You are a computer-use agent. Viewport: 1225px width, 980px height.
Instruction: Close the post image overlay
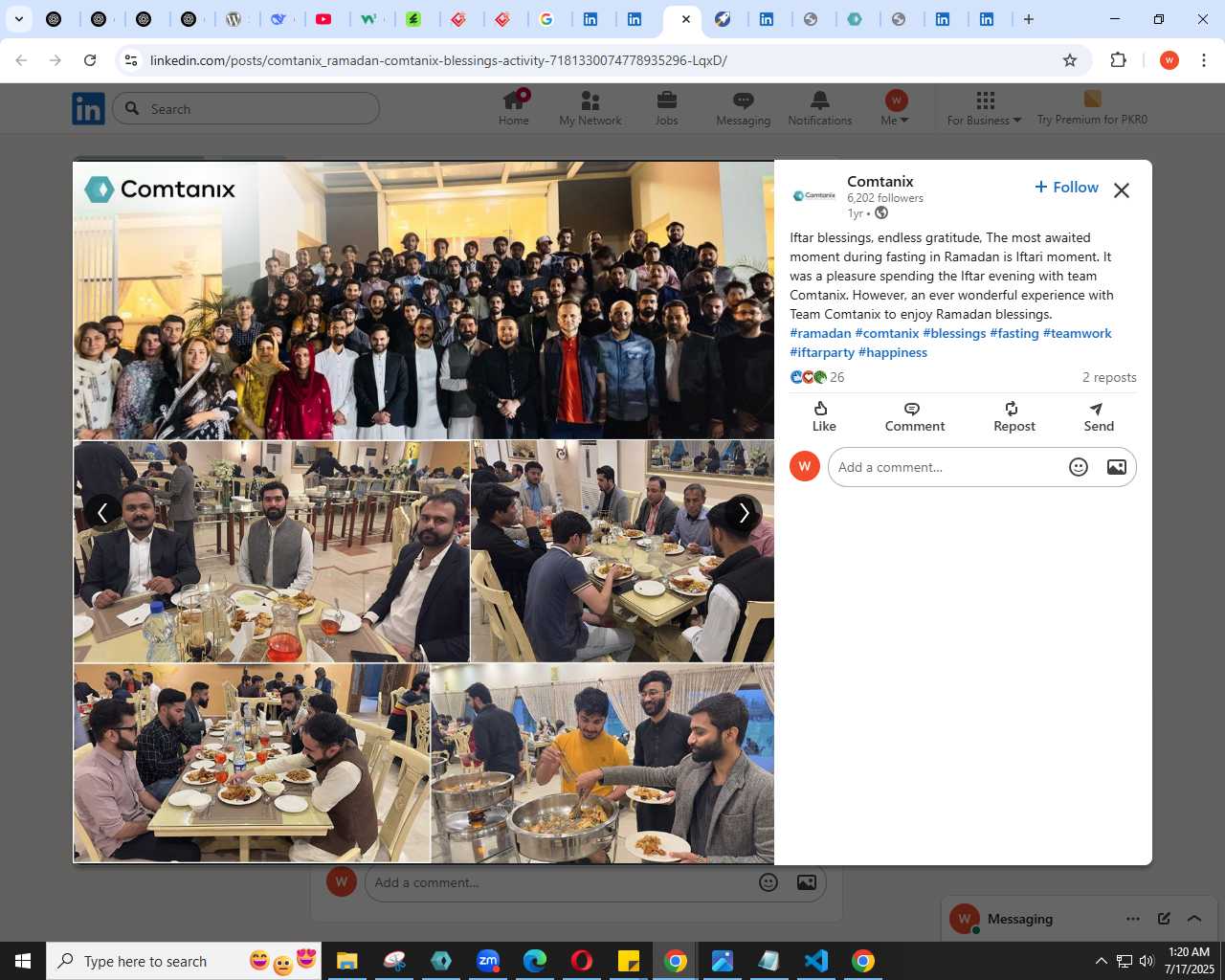point(1122,189)
